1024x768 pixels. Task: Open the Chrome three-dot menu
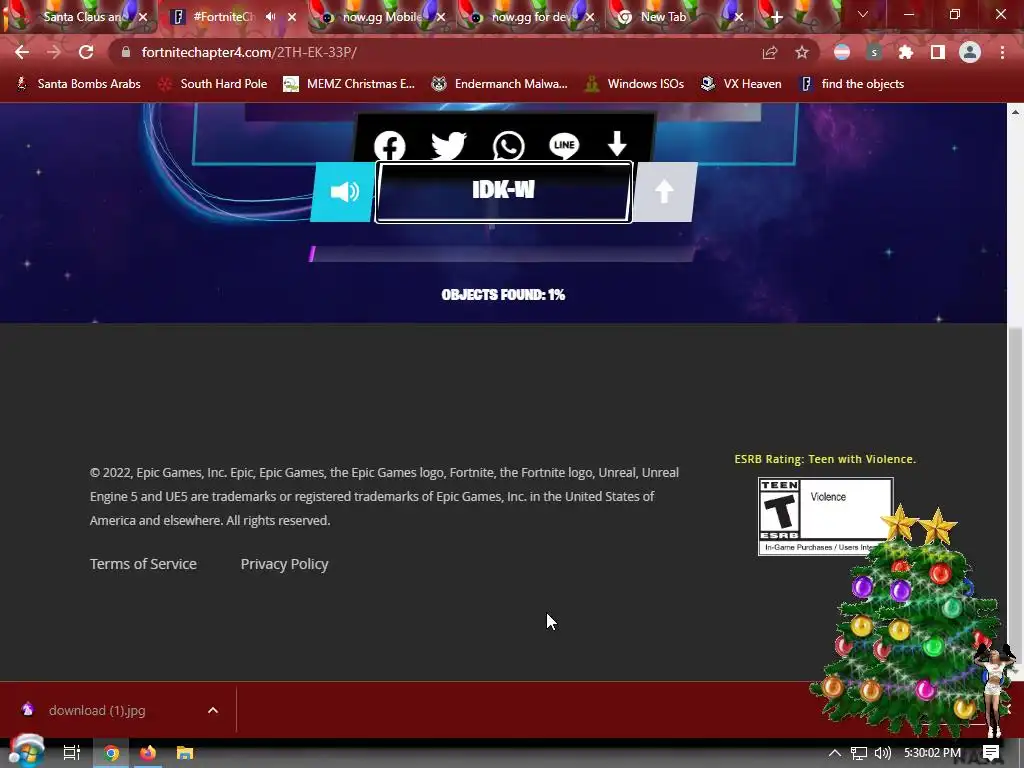coord(1002,52)
